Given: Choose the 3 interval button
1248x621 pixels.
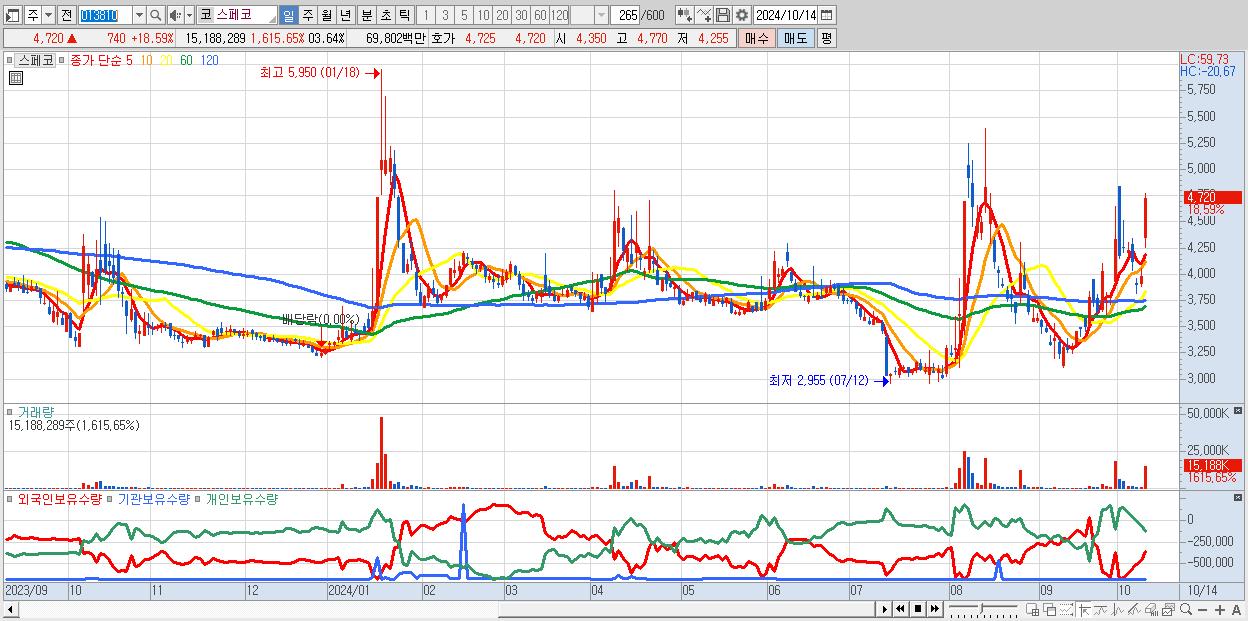Looking at the screenshot, I should pyautogui.click(x=445, y=15).
